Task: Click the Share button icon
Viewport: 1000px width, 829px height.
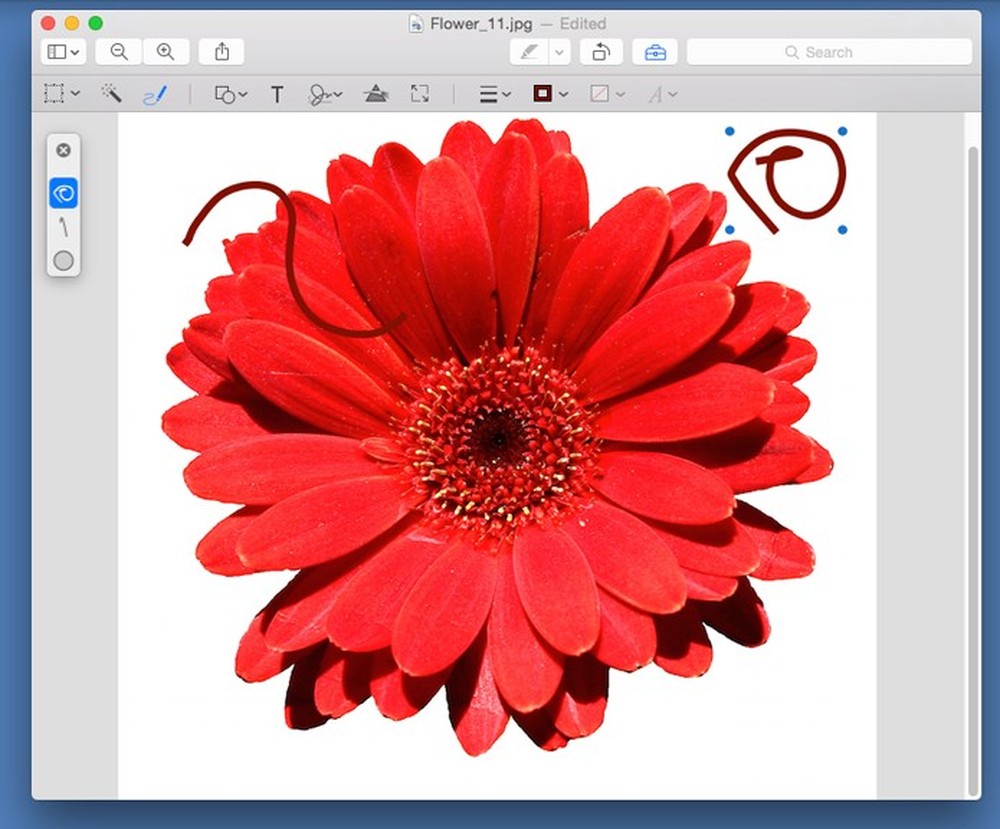Action: (x=222, y=52)
